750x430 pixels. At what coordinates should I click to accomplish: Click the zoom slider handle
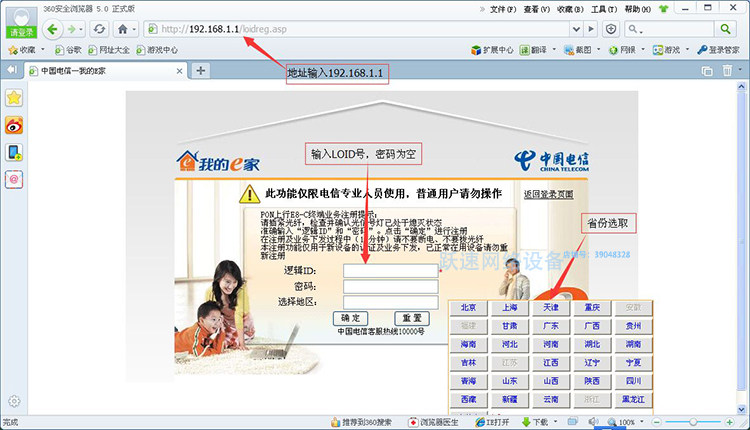coord(693,422)
